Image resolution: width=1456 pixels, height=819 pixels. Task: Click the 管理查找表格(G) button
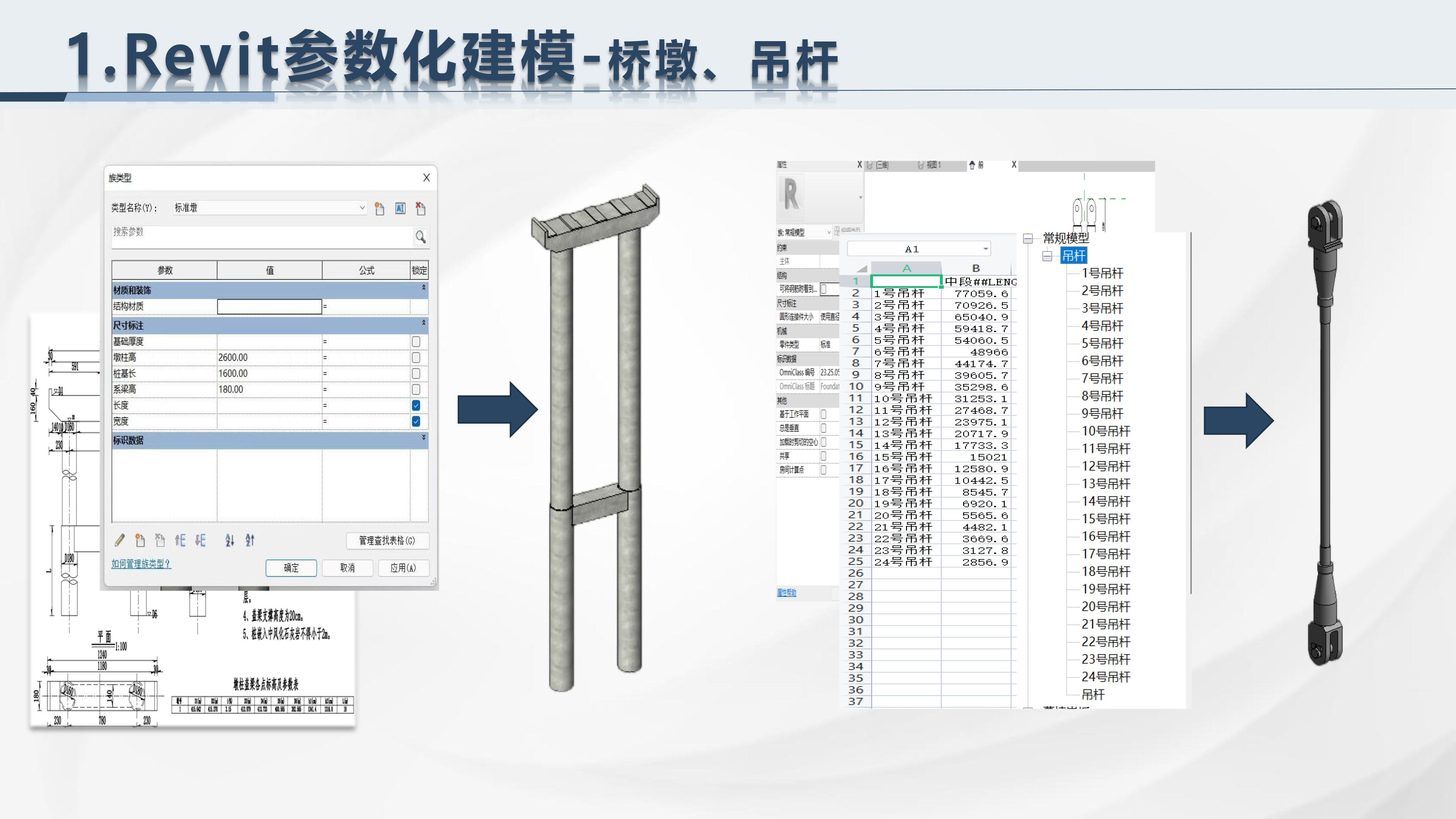[387, 540]
